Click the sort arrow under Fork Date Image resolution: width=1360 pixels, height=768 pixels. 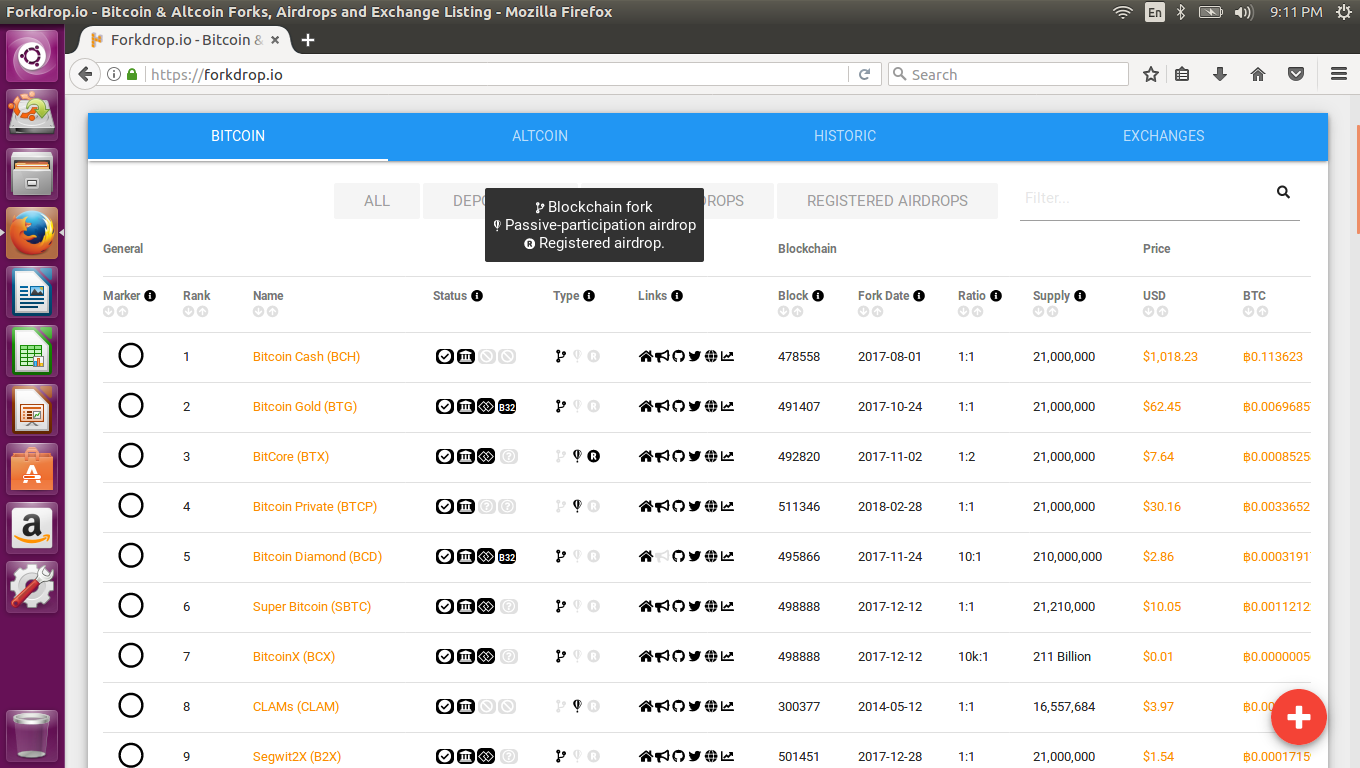coord(863,311)
